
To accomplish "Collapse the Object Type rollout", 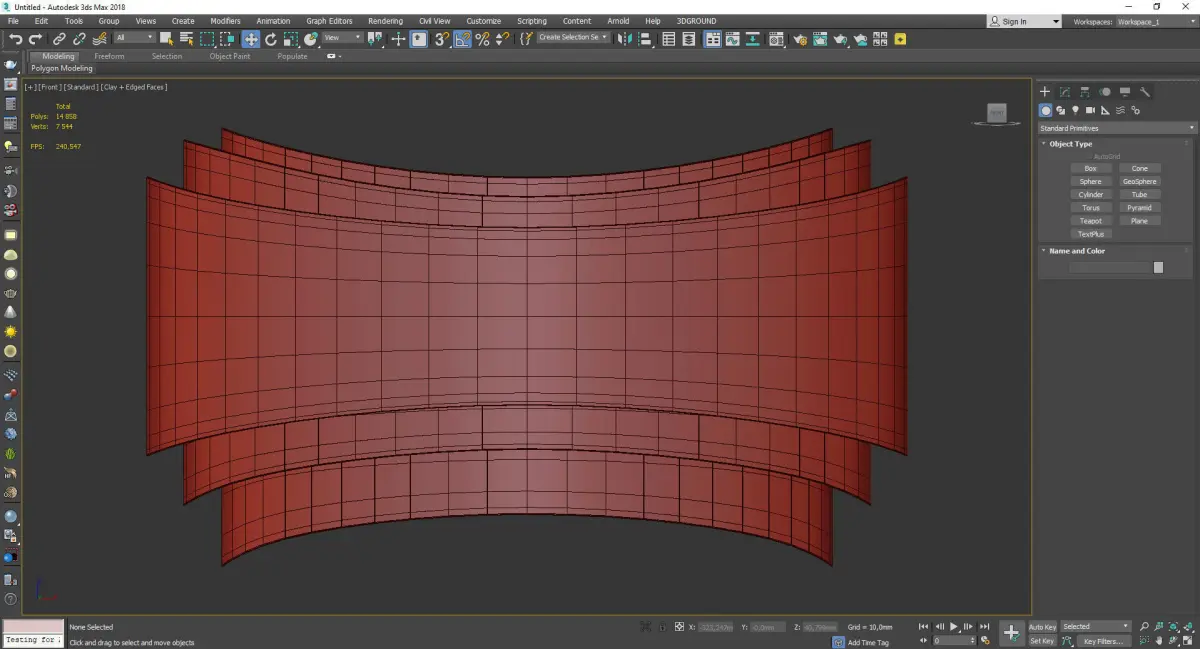I will tap(1070, 144).
